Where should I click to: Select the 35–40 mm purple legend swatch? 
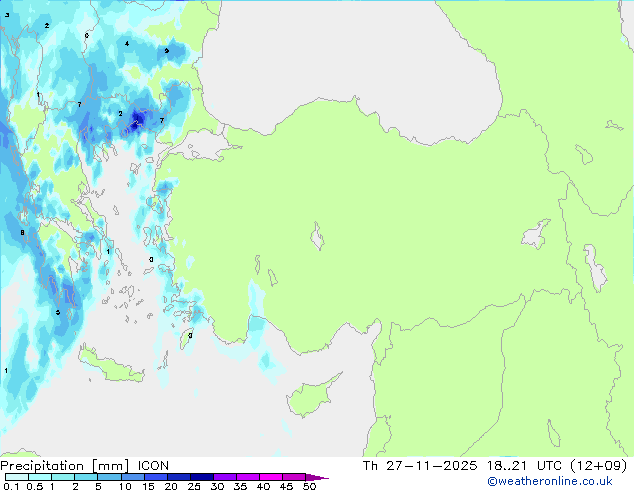[x=247, y=477]
